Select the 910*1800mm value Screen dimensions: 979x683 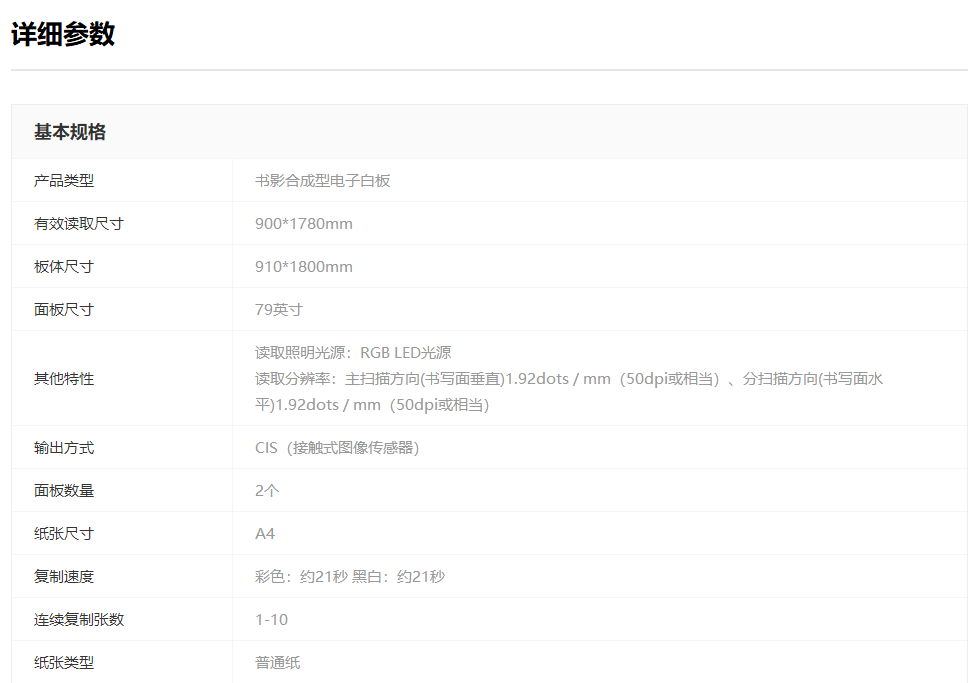point(303,267)
